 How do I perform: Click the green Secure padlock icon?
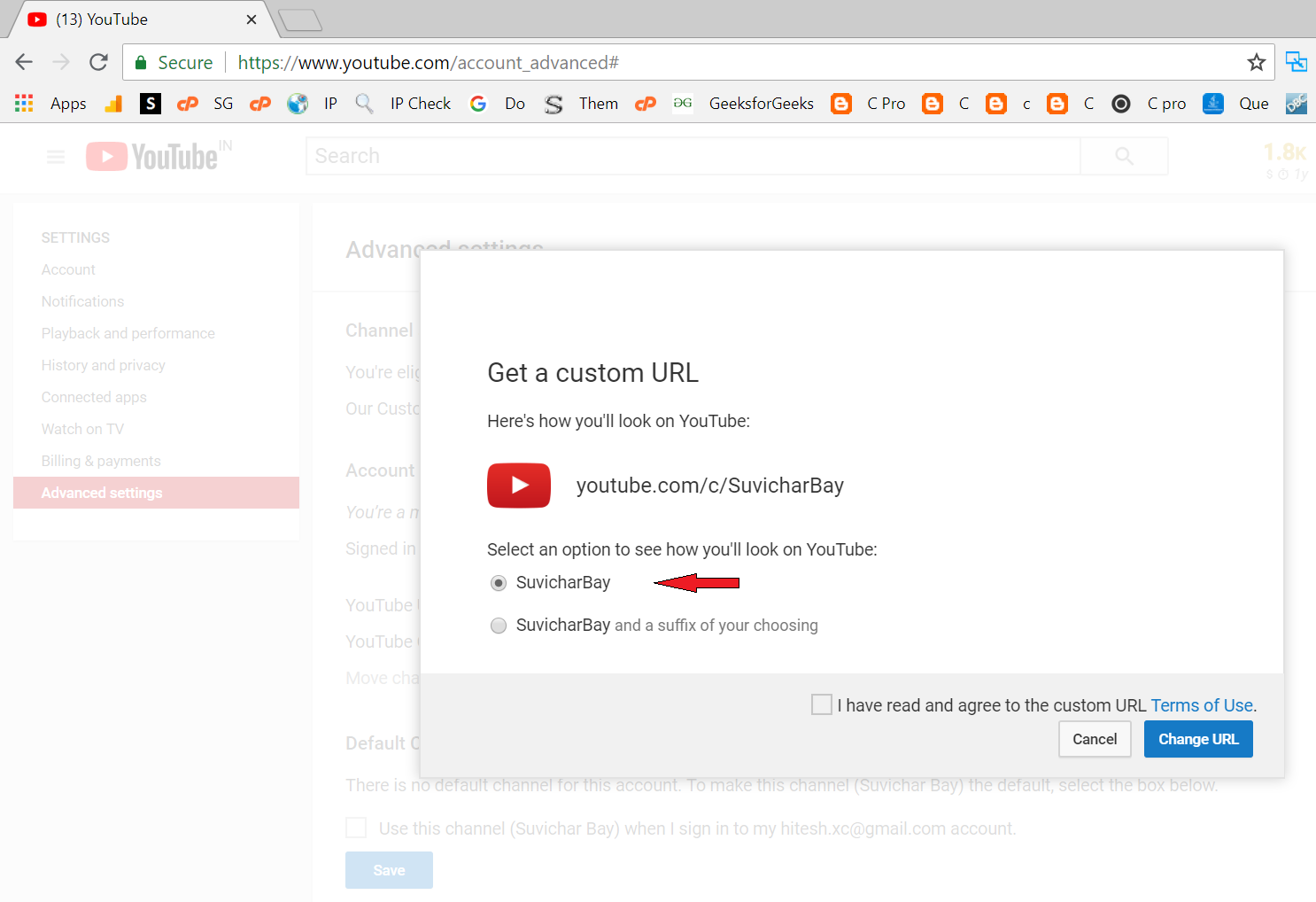coord(141,62)
